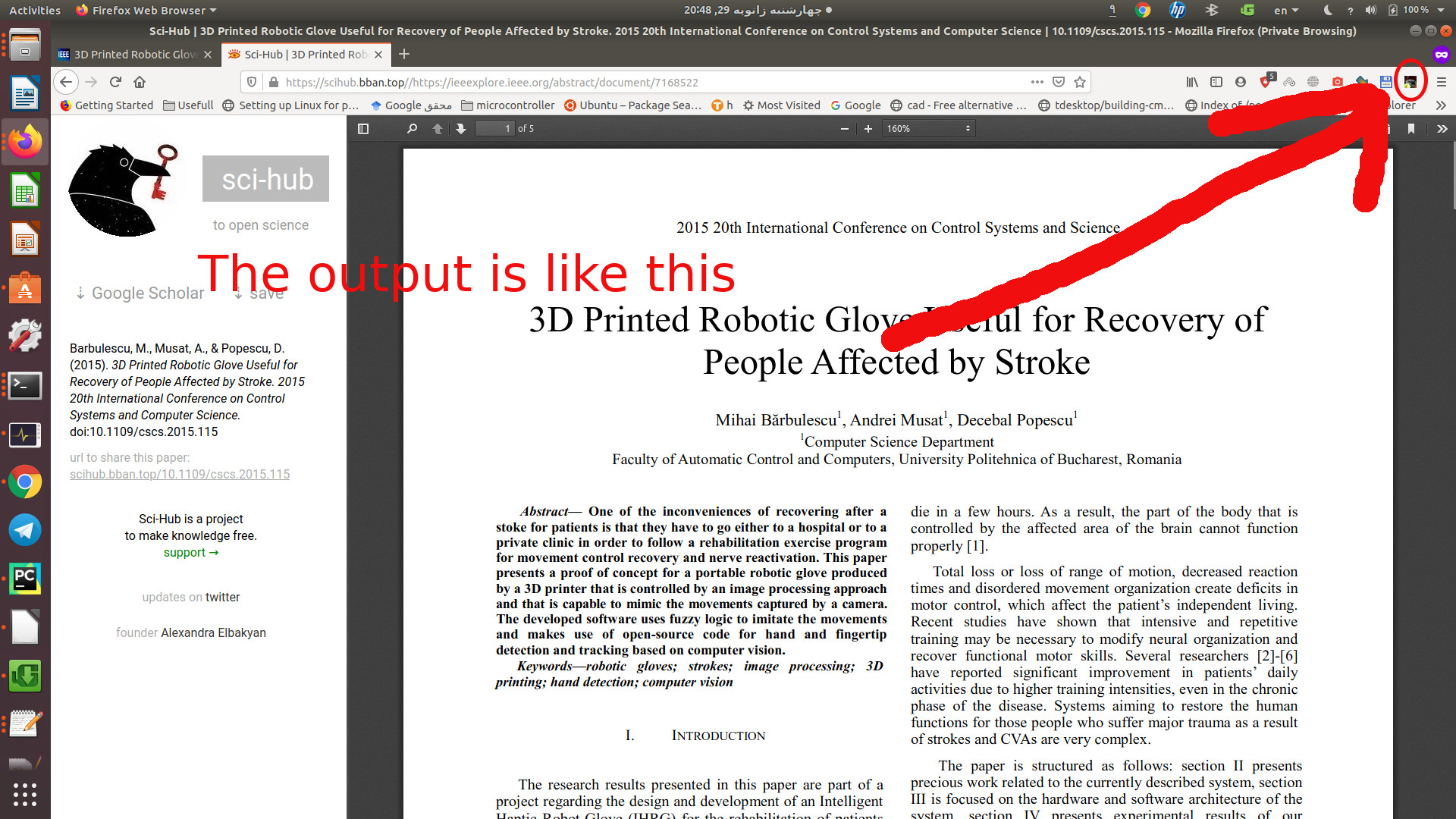
Task: Save page to Pocket
Action: tap(1059, 82)
